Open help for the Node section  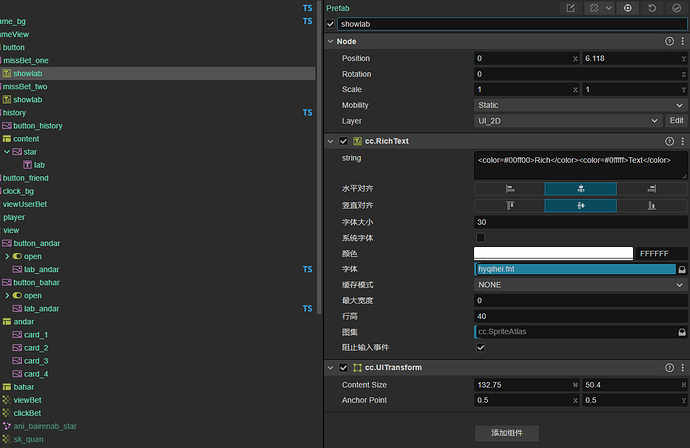click(x=669, y=41)
